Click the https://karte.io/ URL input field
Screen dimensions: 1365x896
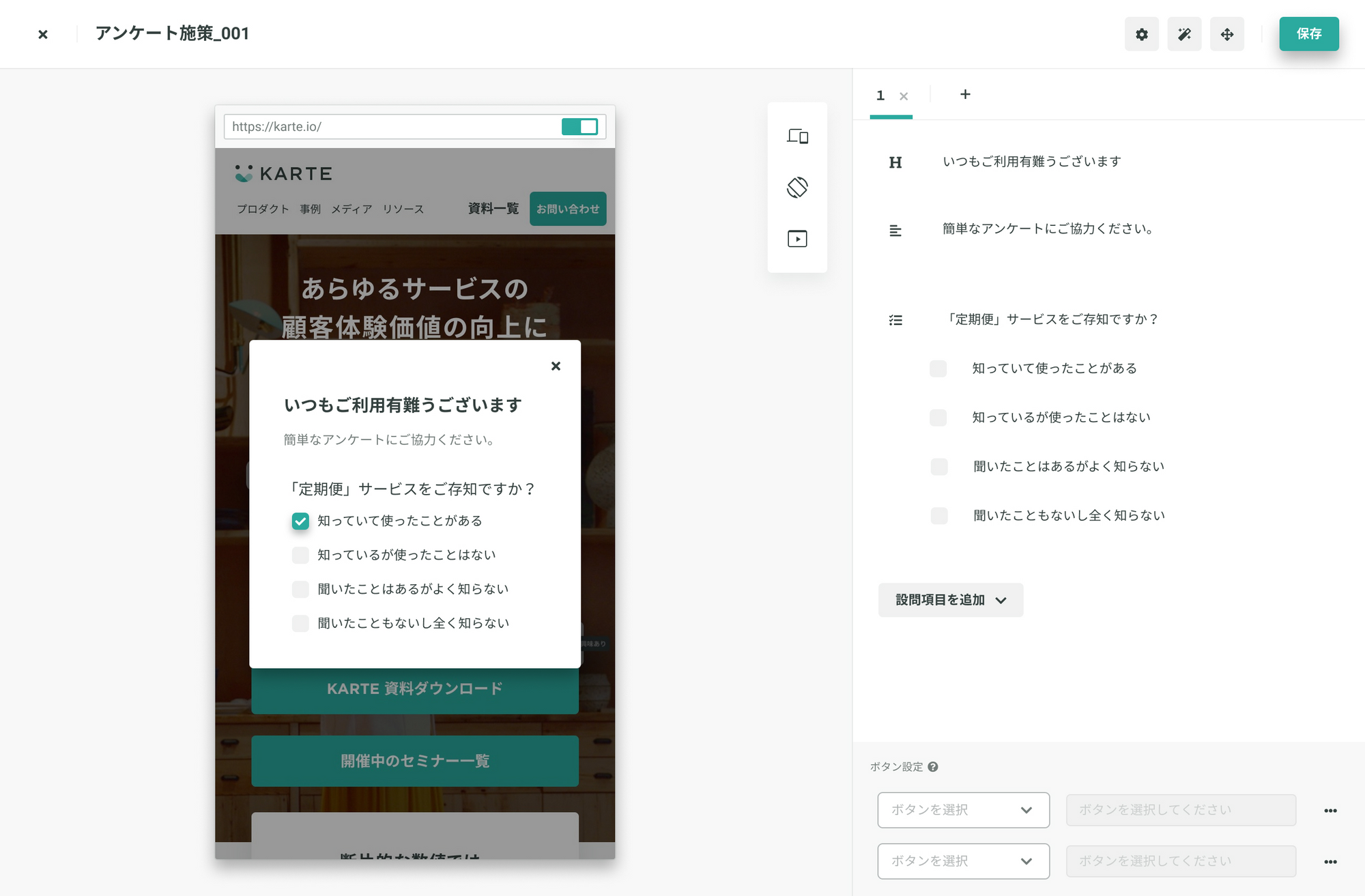click(x=389, y=127)
